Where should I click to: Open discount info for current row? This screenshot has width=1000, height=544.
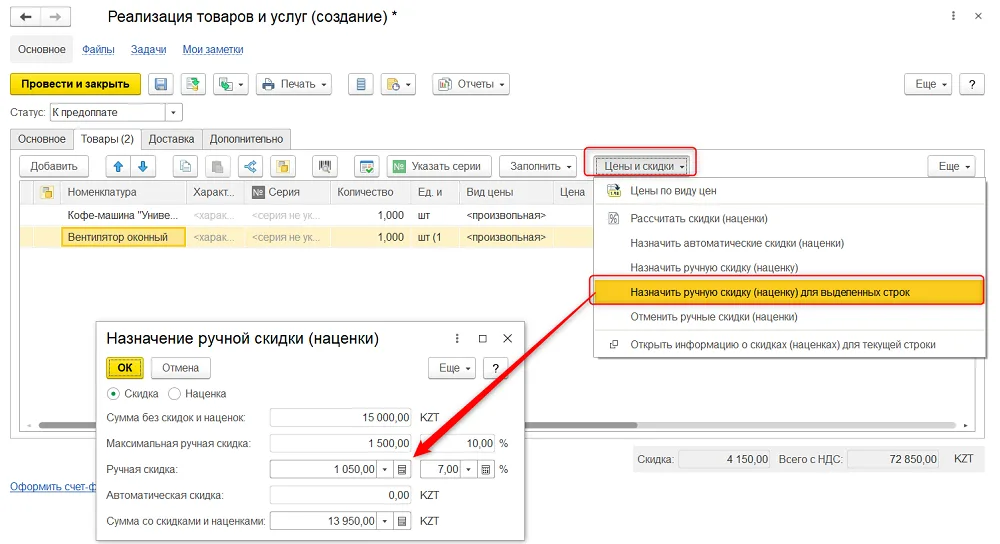coord(790,344)
